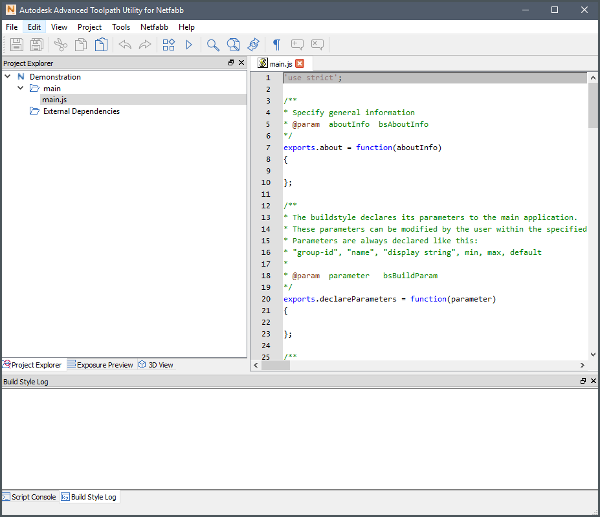600x517 pixels.
Task: Click editor vertical scrollbar down arrow
Action: tap(593, 355)
